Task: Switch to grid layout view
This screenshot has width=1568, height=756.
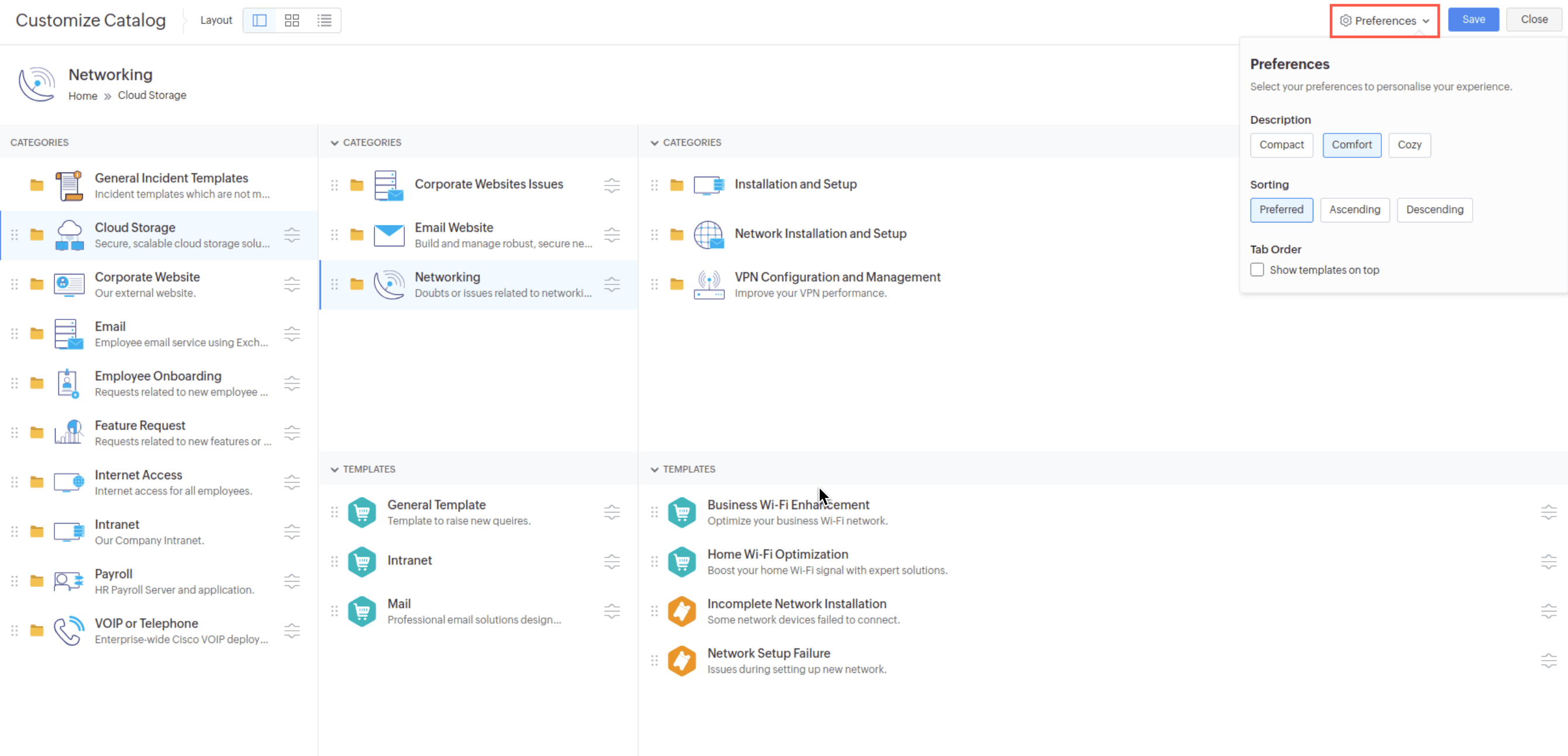Action: [x=291, y=20]
